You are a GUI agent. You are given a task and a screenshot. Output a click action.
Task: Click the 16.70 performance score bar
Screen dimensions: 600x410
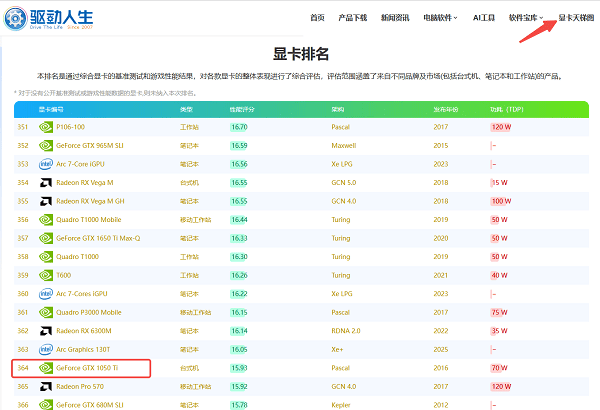[239, 127]
